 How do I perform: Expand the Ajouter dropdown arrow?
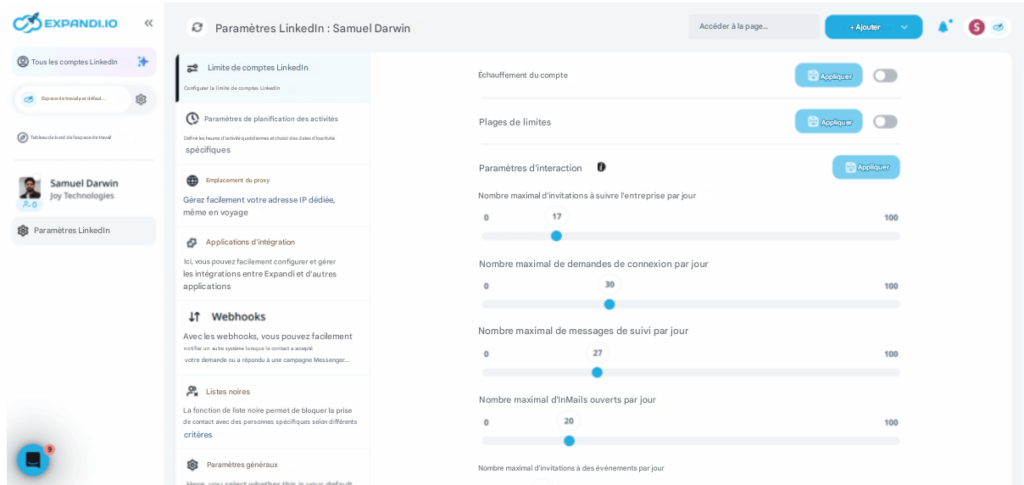pyautogui.click(x=904, y=27)
